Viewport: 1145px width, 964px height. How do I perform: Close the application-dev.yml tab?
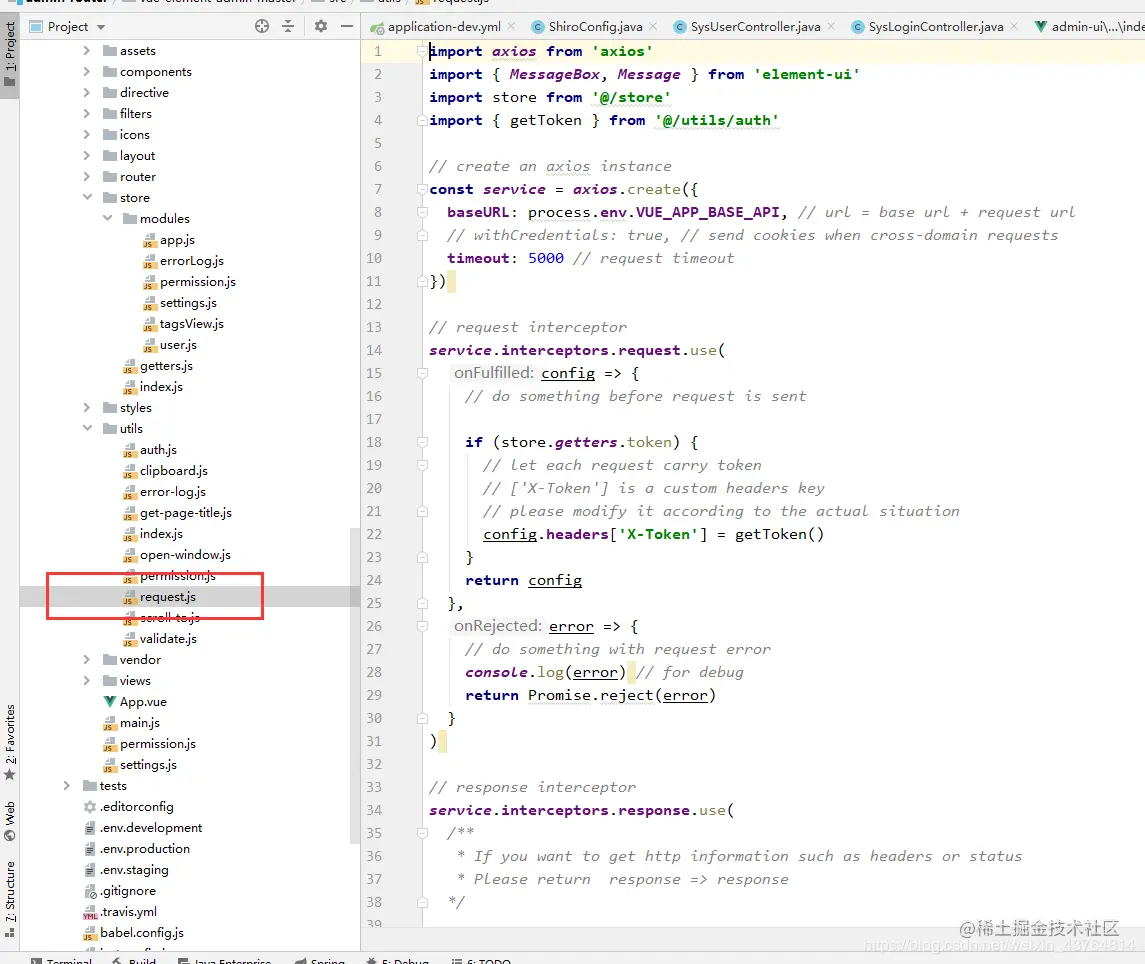[511, 26]
